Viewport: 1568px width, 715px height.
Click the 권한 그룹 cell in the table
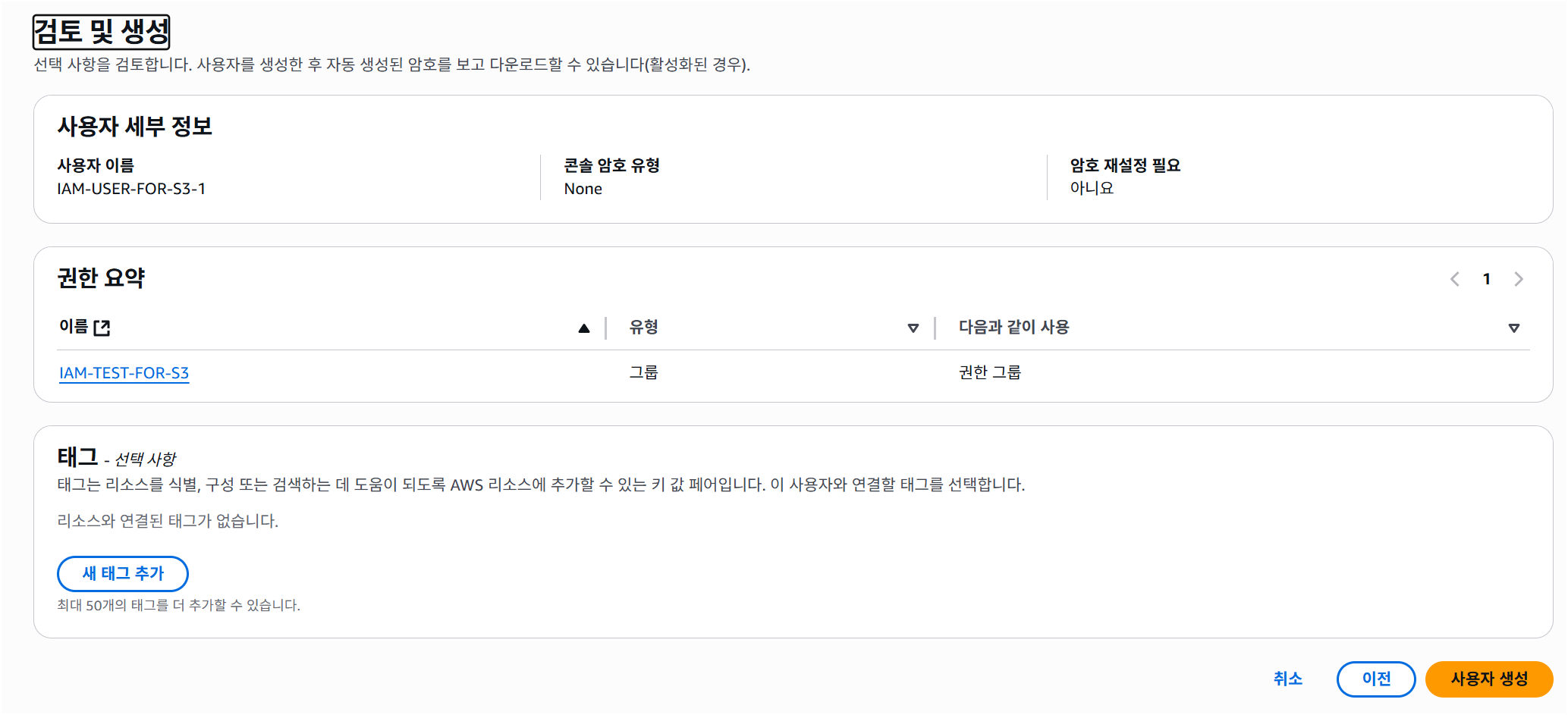(x=990, y=372)
